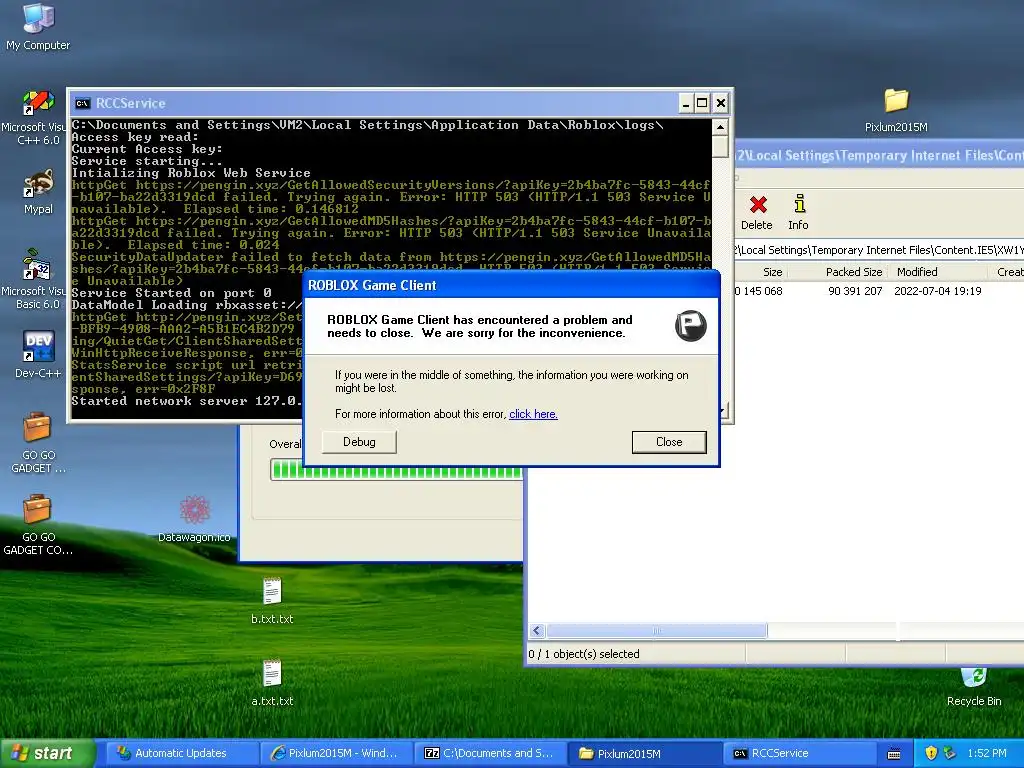Image resolution: width=1024 pixels, height=768 pixels.
Task: Select the GO GO GADGET CO... briefcase icon
Action: pos(38,525)
